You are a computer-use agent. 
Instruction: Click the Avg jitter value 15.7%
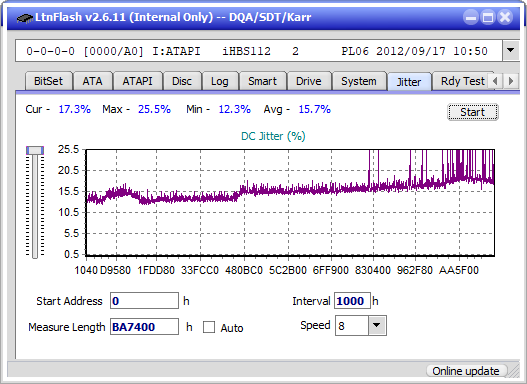click(x=315, y=109)
